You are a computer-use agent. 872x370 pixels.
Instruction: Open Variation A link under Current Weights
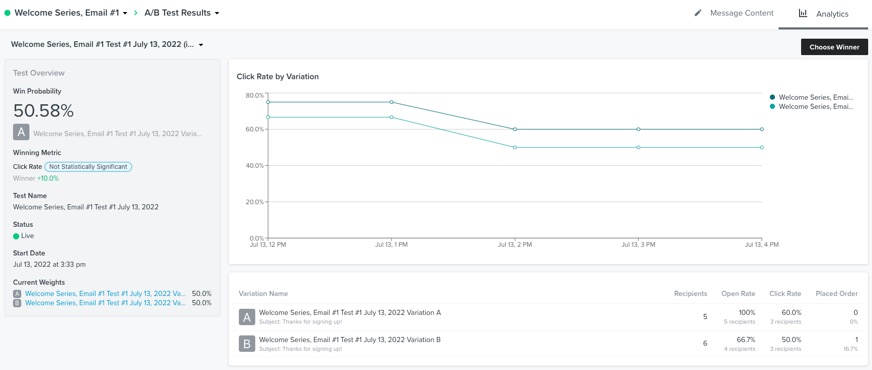pyautogui.click(x=106, y=294)
